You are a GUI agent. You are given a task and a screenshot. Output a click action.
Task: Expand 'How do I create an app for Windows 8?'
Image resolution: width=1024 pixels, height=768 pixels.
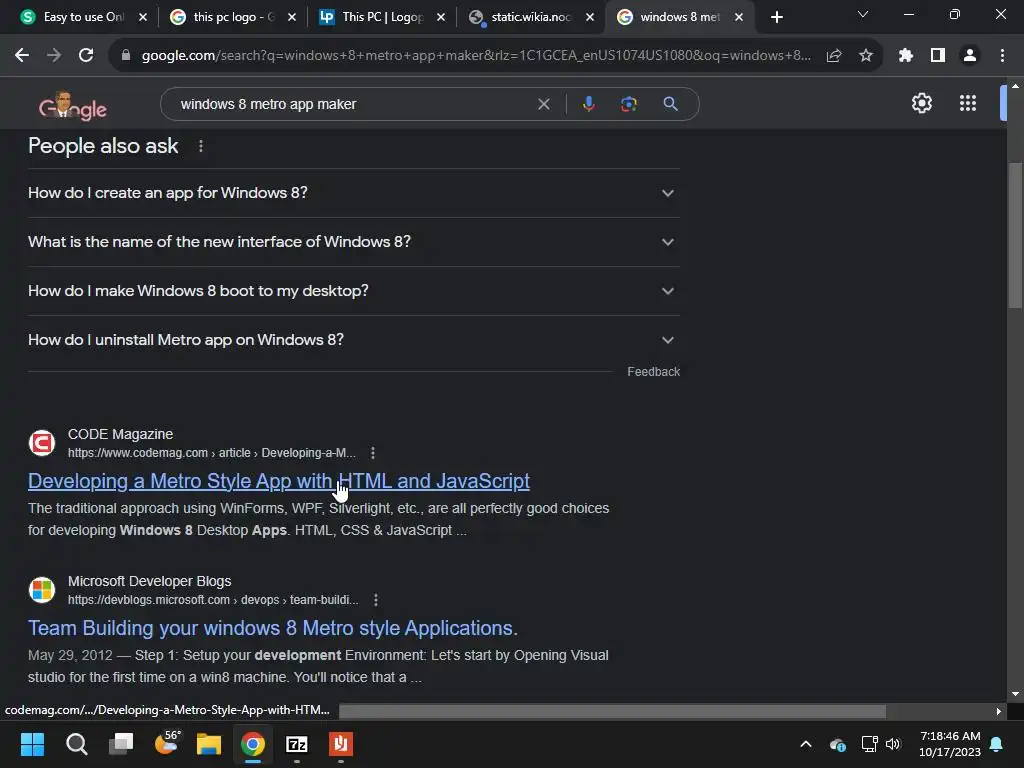coord(353,193)
